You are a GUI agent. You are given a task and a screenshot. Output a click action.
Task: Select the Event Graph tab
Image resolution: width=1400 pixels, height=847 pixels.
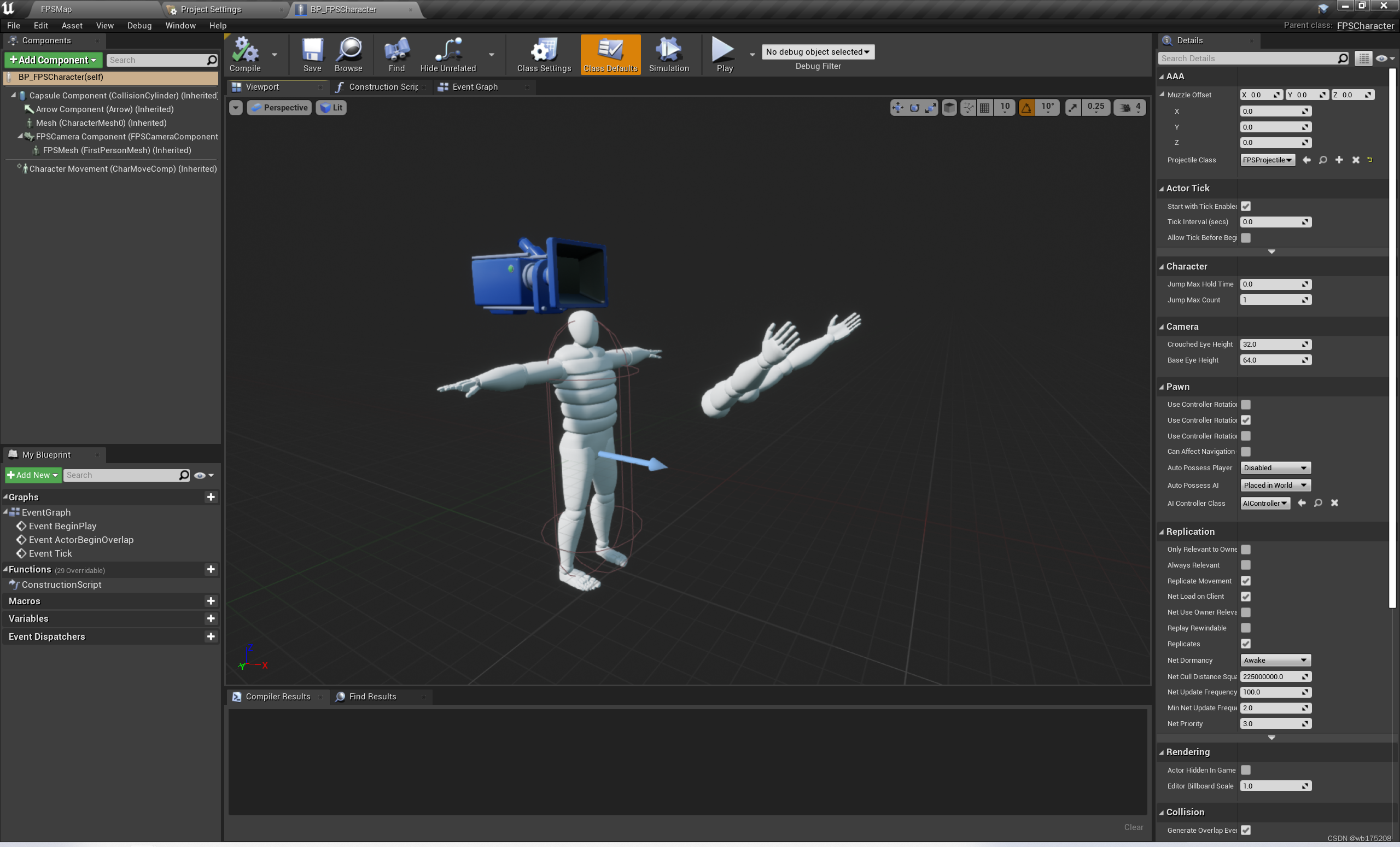point(473,86)
